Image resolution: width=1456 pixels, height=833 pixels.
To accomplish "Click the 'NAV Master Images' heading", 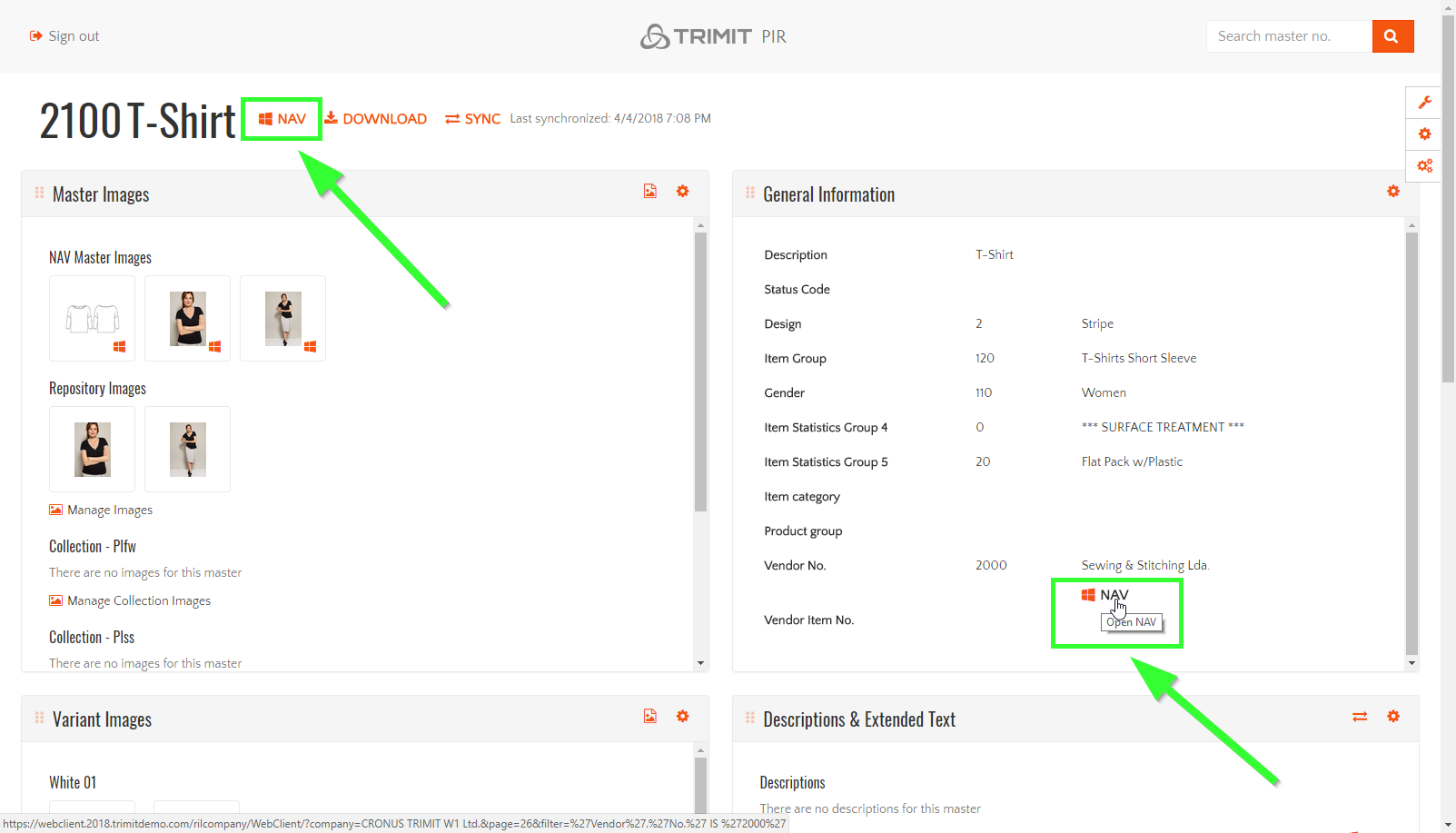I will pyautogui.click(x=100, y=258).
